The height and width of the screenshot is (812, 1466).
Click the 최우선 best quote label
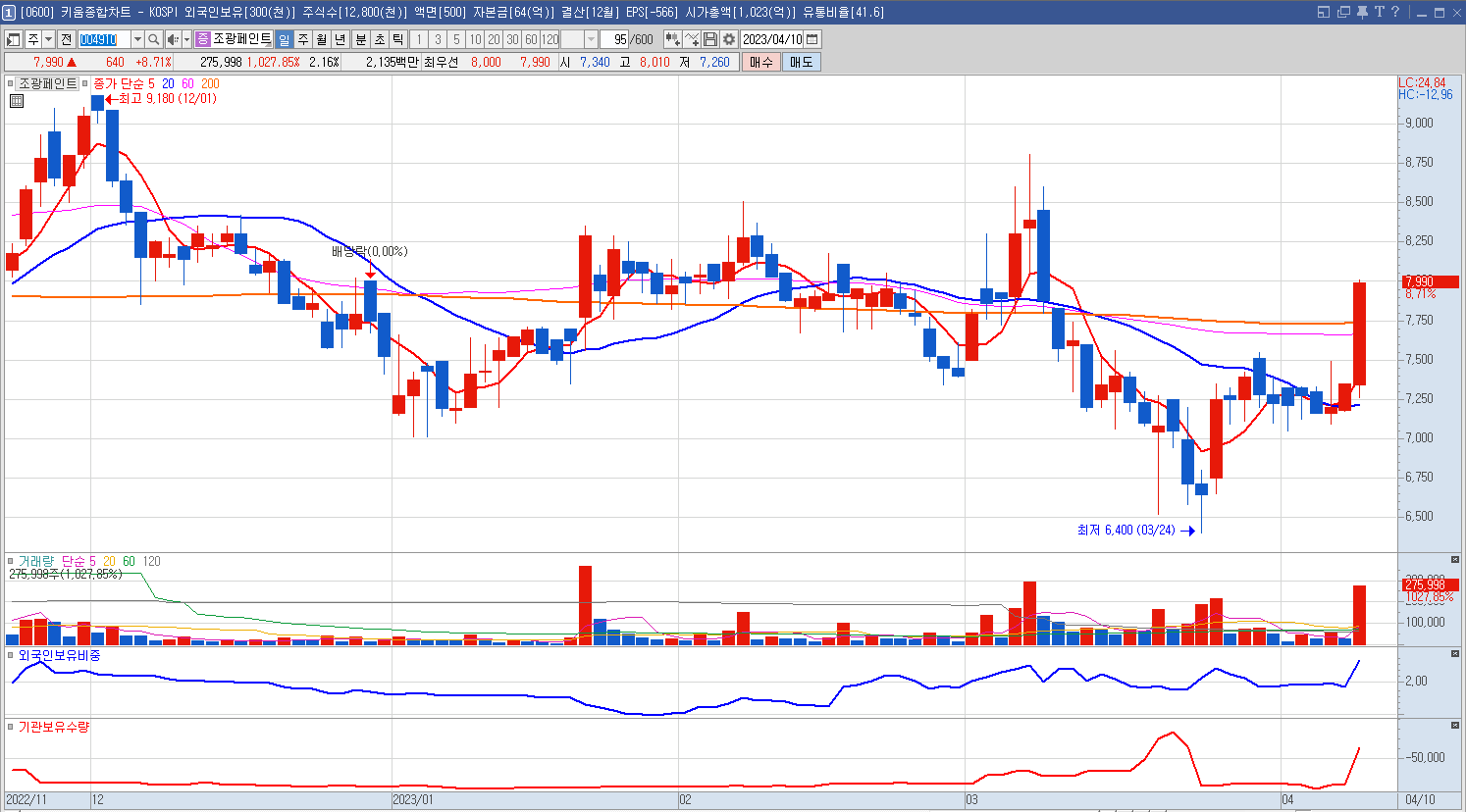point(441,62)
